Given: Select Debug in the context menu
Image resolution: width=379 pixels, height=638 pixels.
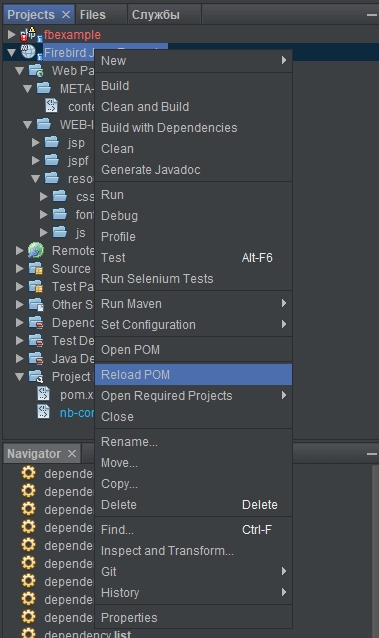Looking at the screenshot, I should [x=193, y=216].
